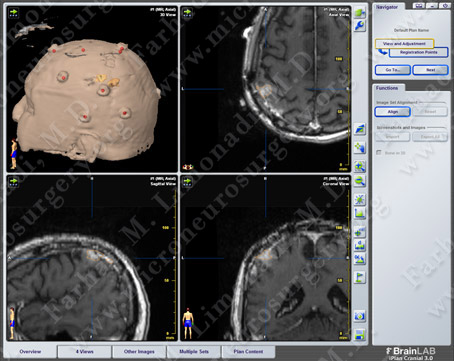The width and height of the screenshot is (454, 361).
Task: Switch to the 4 Views tab
Action: point(84,351)
